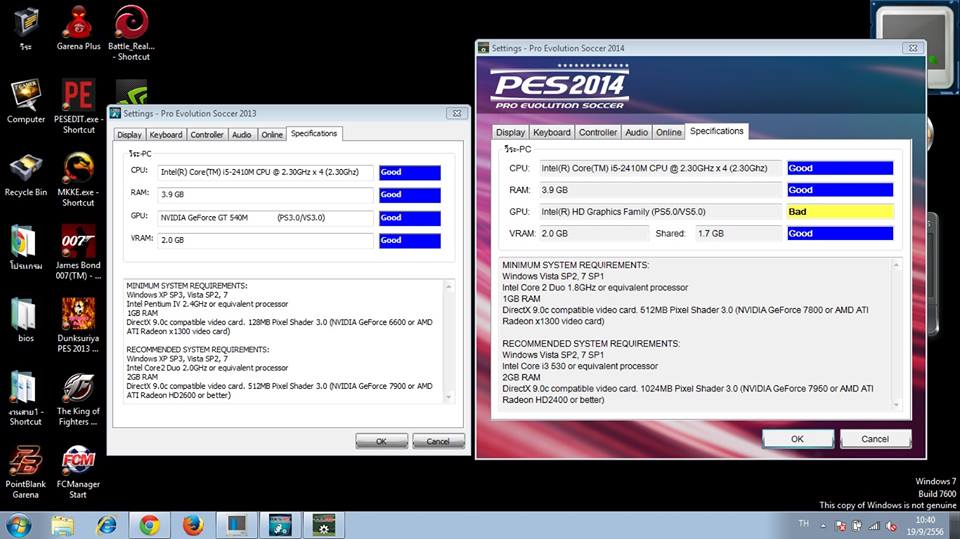Screen dimensions: 960x539
Task: Open the Audio tab in PES 2013 settings
Action: [x=242, y=135]
